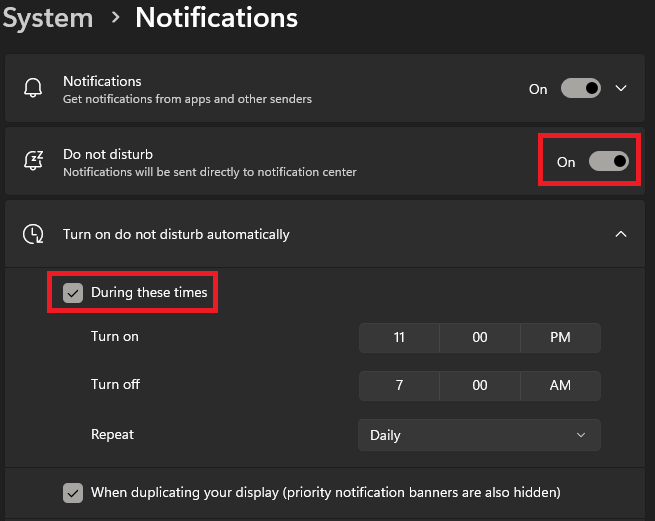This screenshot has height=521, width=655.
Task: Change the Turn off AM period field
Action: tap(560, 386)
